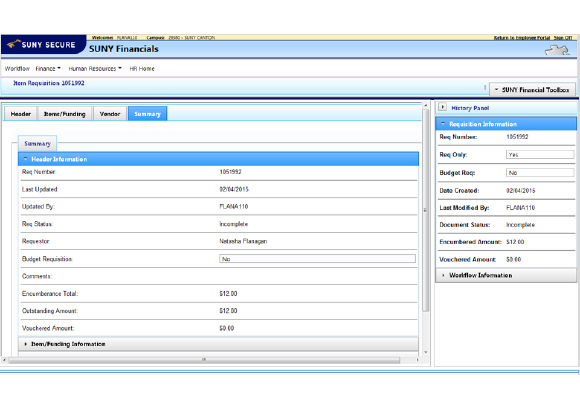Click Outstanding Amount $12.00 value
Viewport: 580px width, 410px height.
pyautogui.click(x=228, y=311)
